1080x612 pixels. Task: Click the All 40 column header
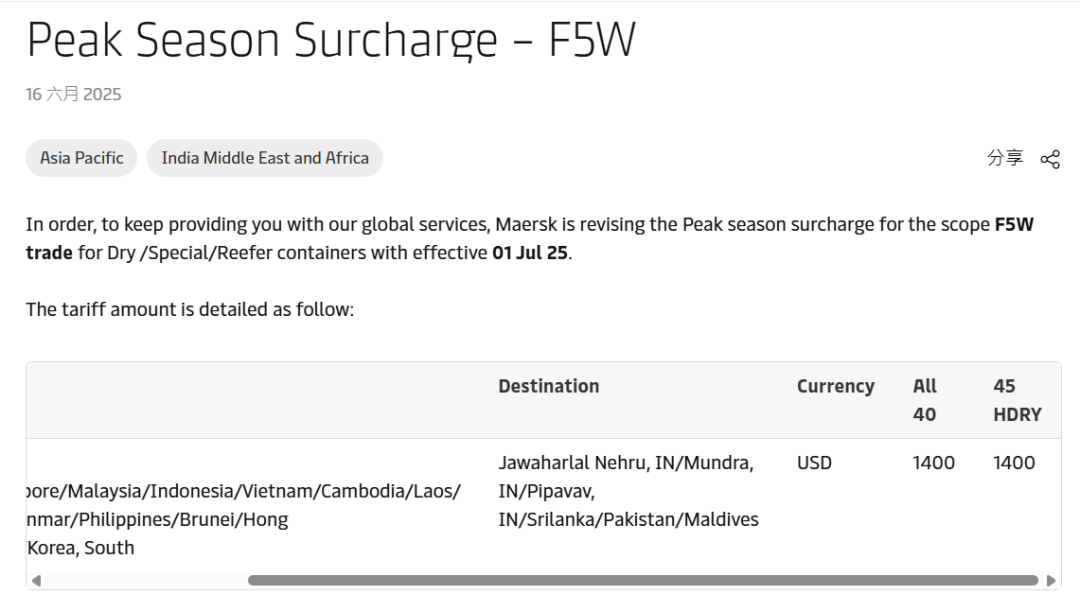click(x=925, y=399)
